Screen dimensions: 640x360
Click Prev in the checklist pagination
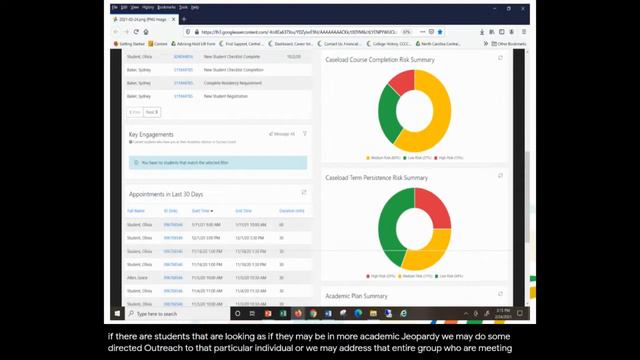coord(135,112)
